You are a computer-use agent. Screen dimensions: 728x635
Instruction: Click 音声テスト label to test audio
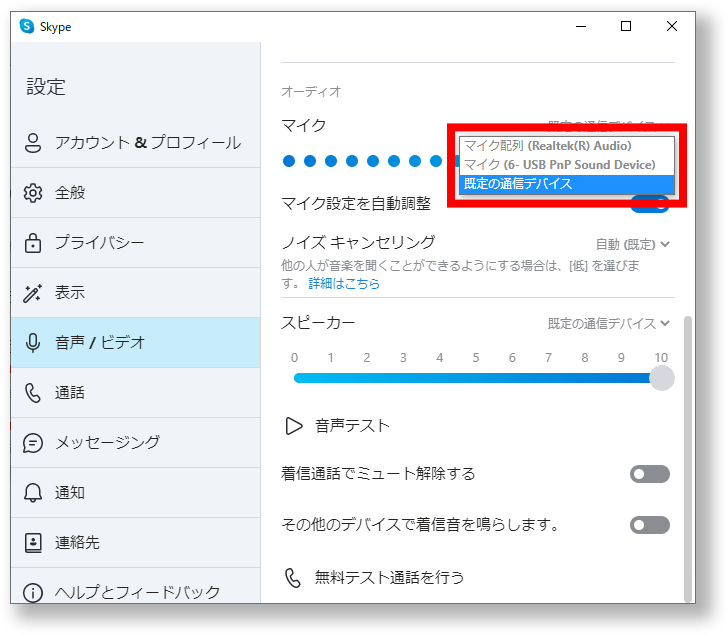(352, 426)
